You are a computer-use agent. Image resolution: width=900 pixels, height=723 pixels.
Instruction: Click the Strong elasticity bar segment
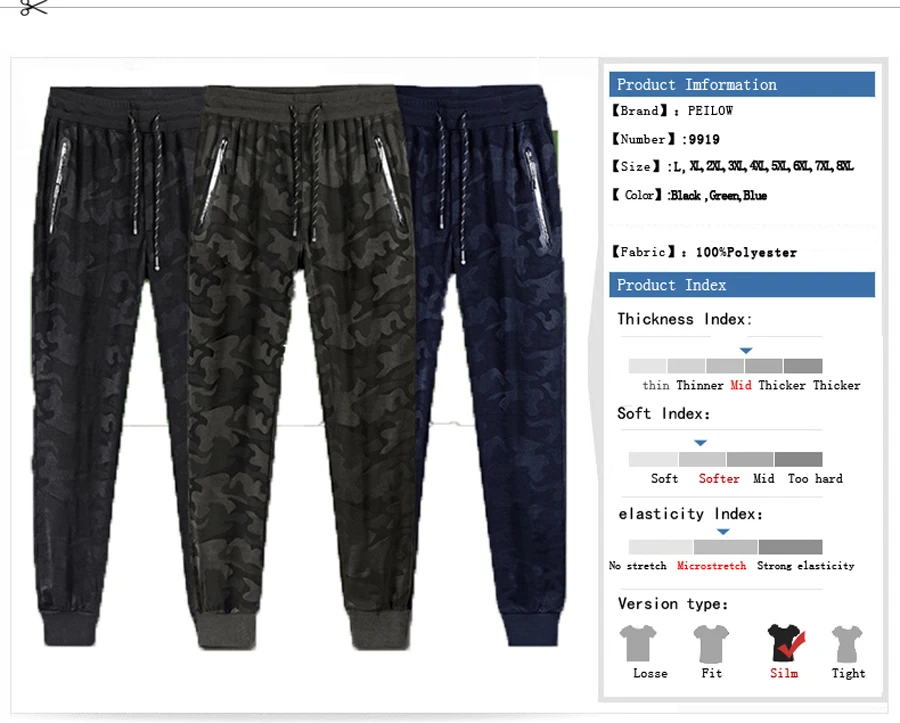(x=790, y=546)
